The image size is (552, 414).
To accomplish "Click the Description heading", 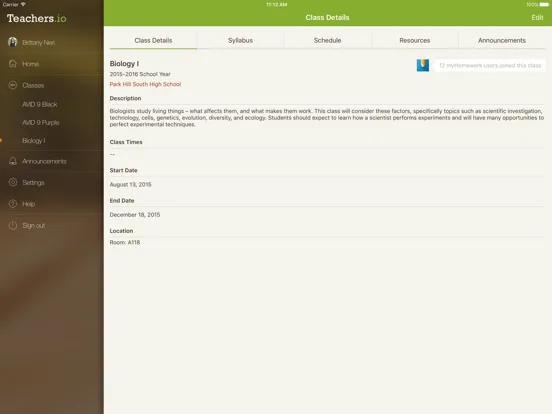I will pos(125,98).
